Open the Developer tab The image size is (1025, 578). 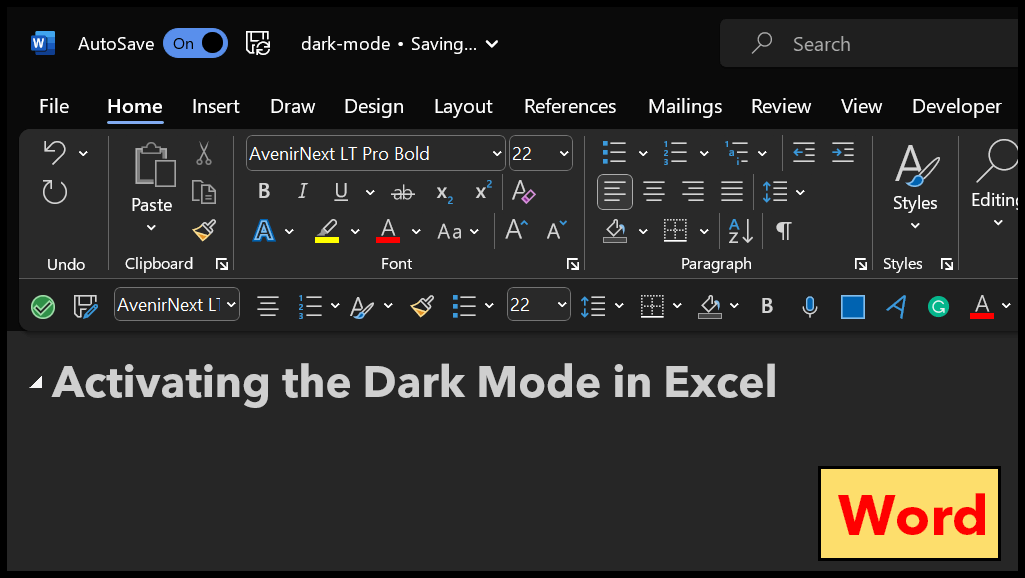pos(956,106)
